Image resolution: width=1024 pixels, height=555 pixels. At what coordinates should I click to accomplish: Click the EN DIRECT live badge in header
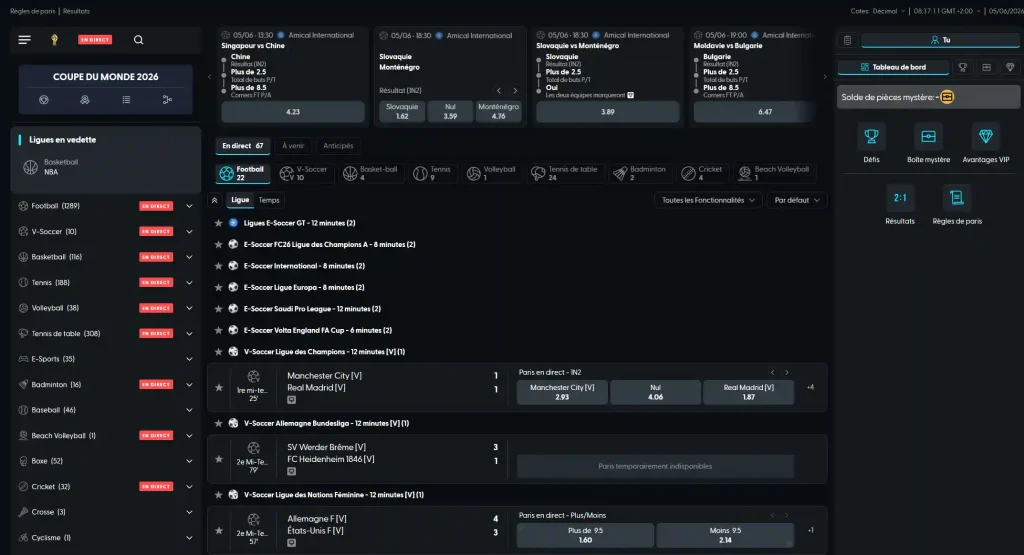pyautogui.click(x=95, y=40)
